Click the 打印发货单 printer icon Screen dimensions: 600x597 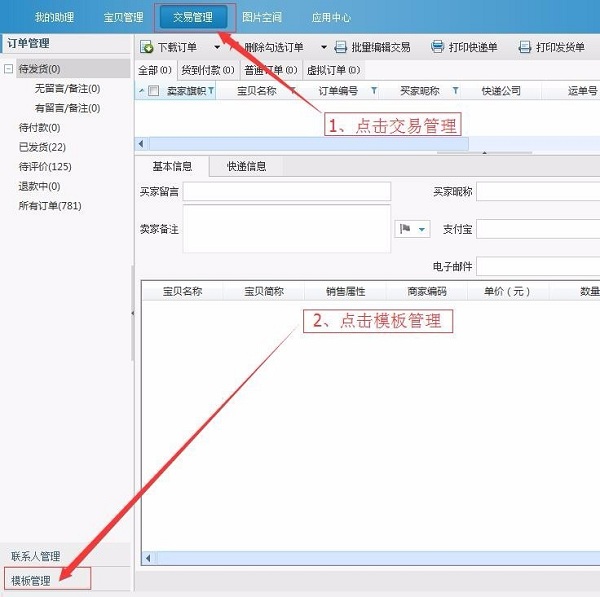tap(525, 48)
